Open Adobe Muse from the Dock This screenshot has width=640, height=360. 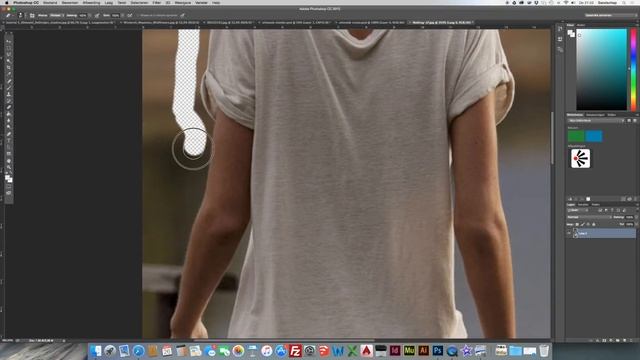pos(409,351)
